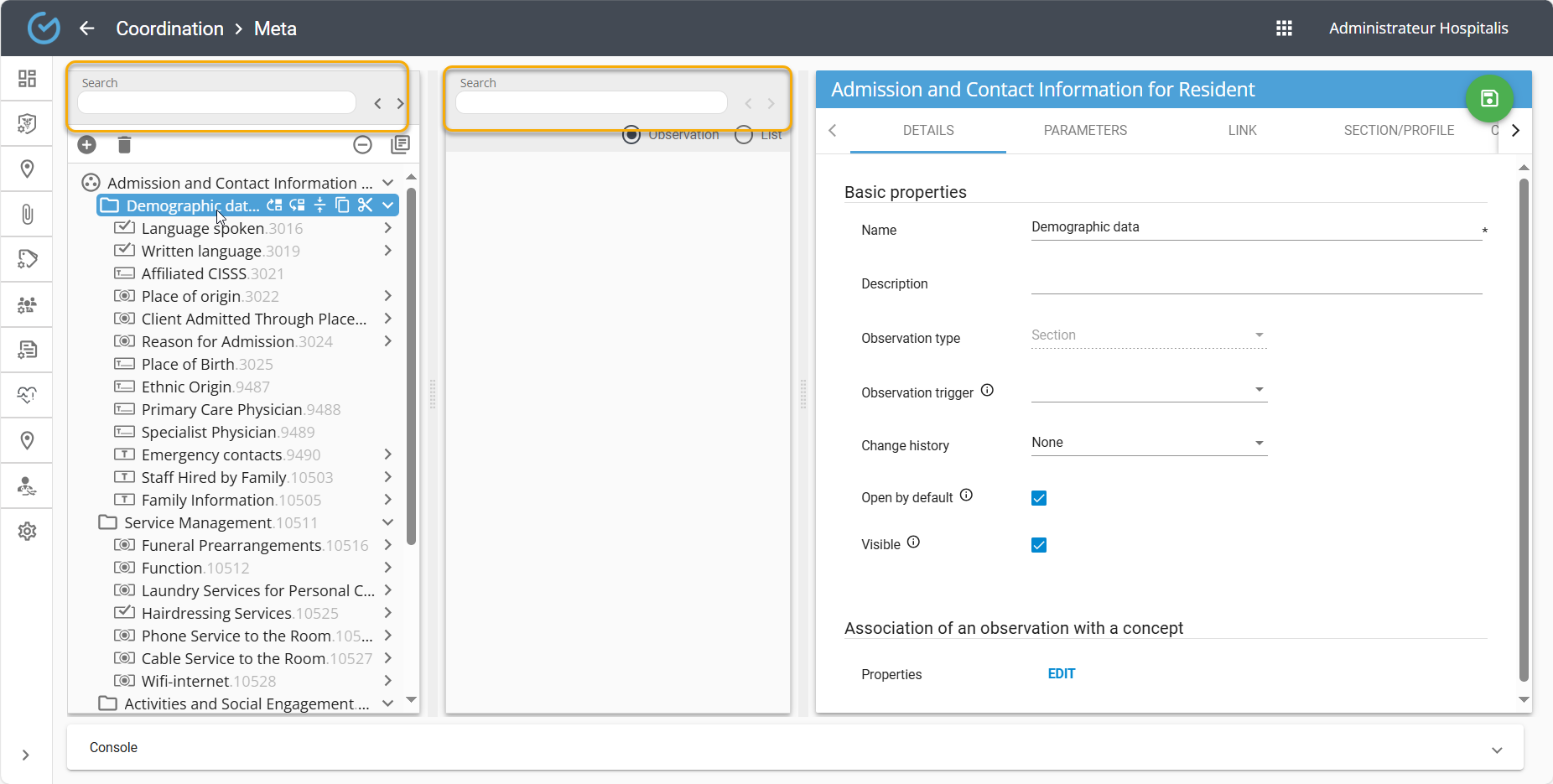Viewport: 1553px width, 784px height.
Task: Select the List radio button
Action: [x=744, y=135]
